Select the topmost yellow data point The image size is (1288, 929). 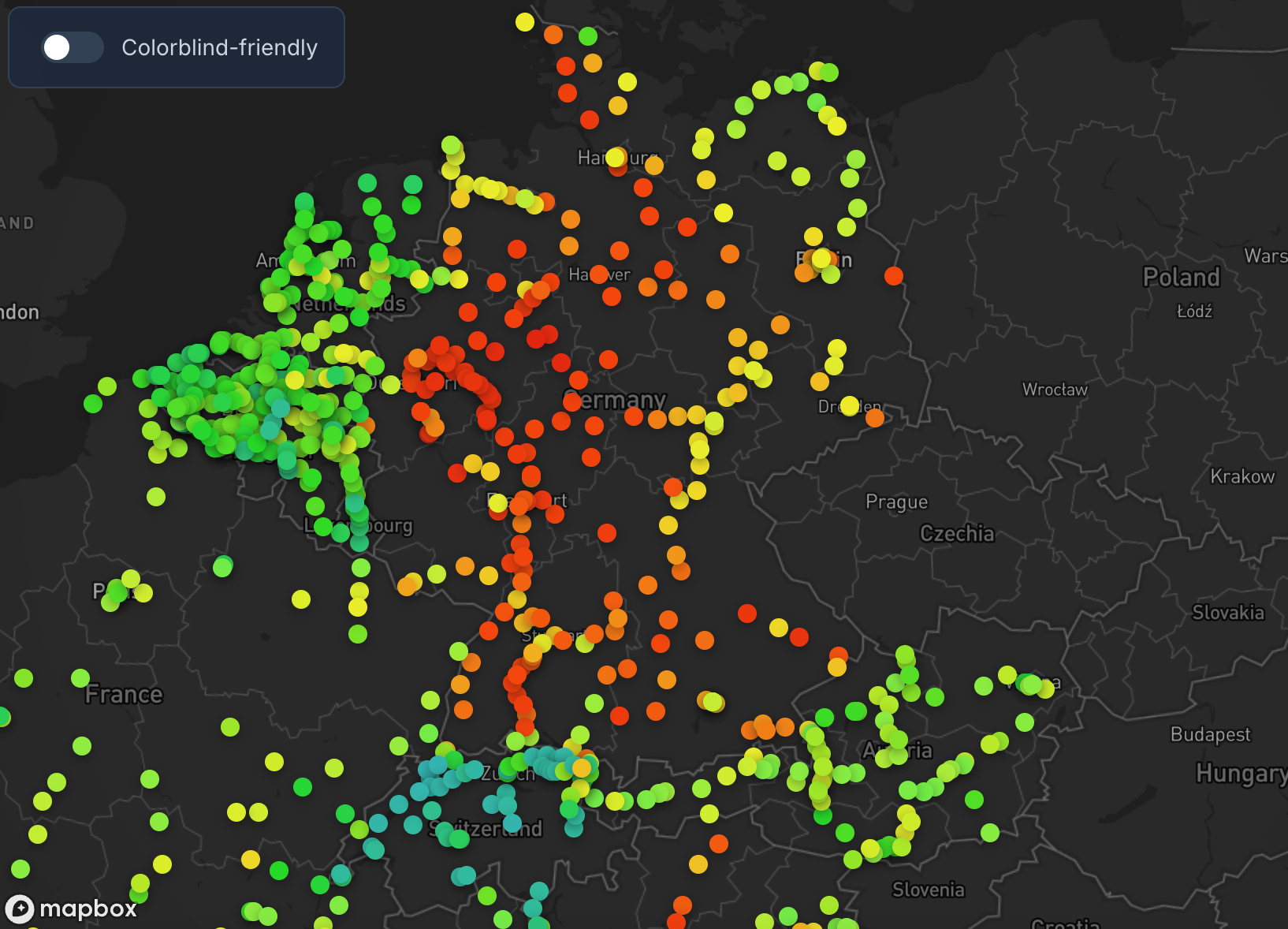[x=525, y=22]
